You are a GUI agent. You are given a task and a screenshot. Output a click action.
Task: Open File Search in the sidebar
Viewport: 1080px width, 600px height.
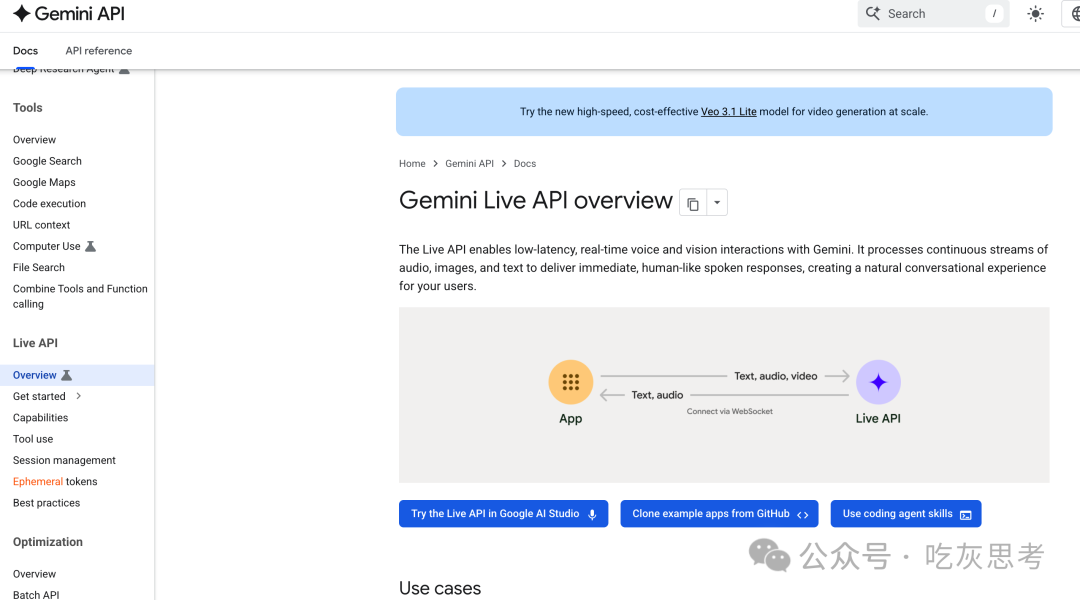click(39, 268)
